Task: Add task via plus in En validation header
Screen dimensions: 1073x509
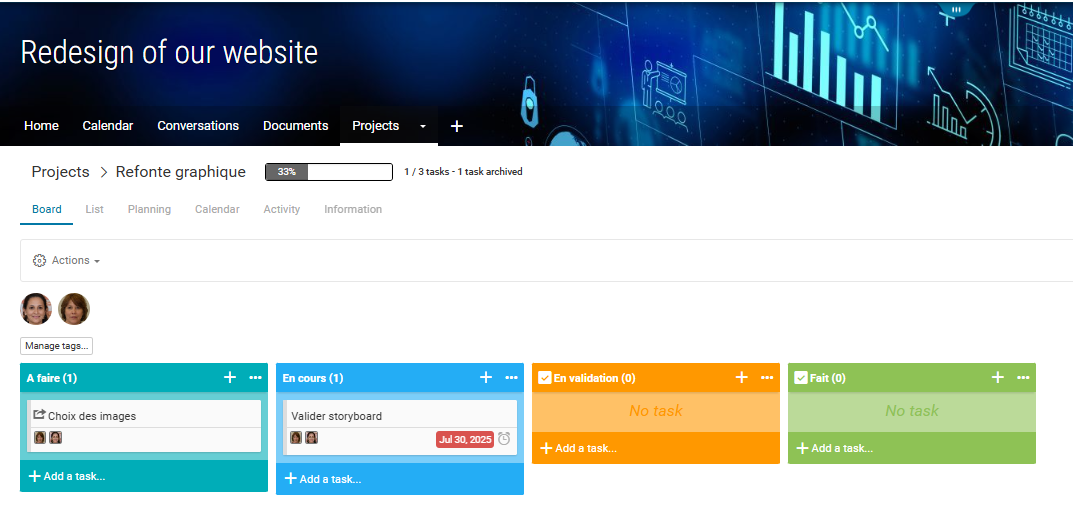Action: 742,377
